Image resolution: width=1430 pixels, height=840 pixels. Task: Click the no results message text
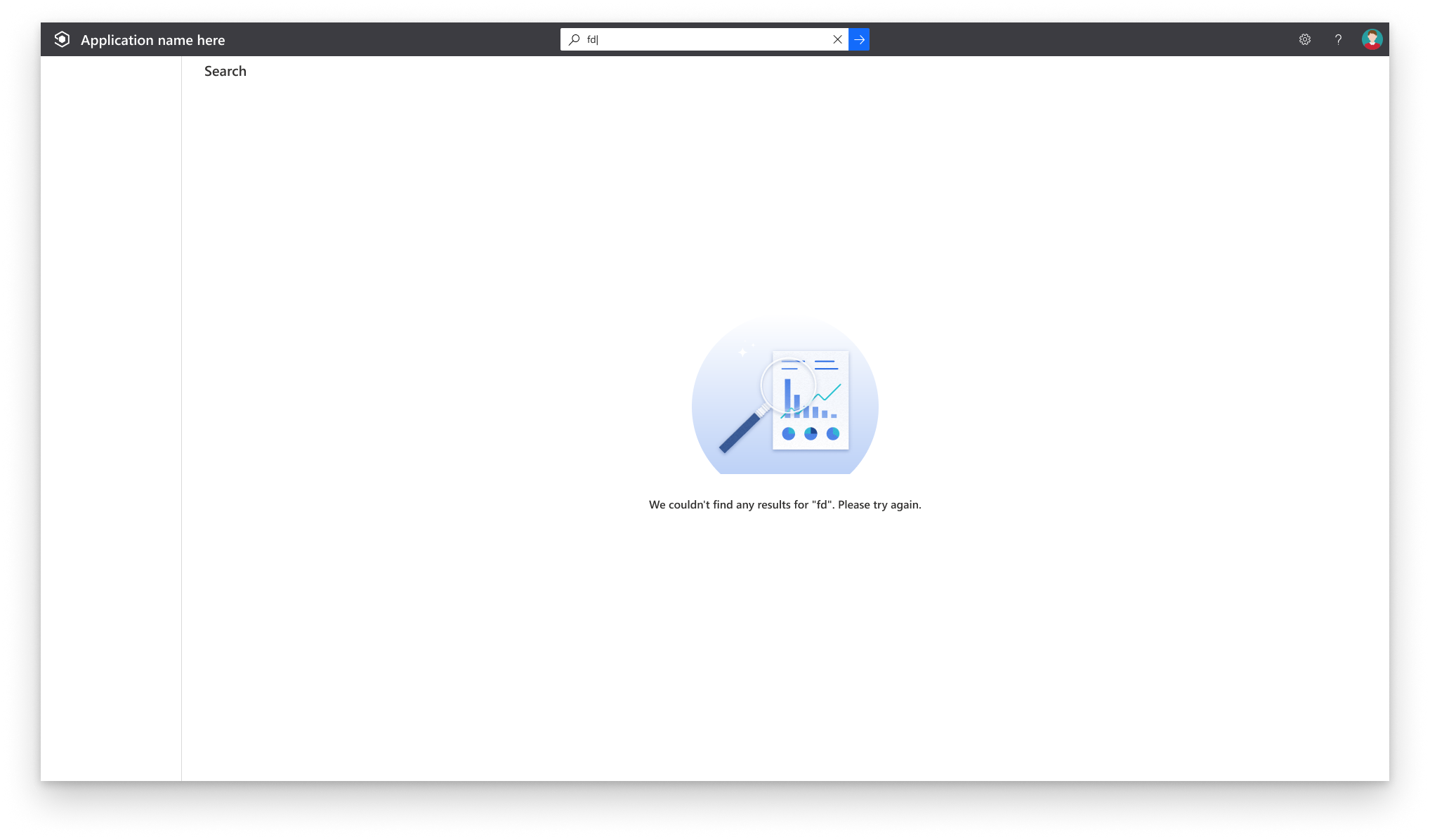click(785, 504)
